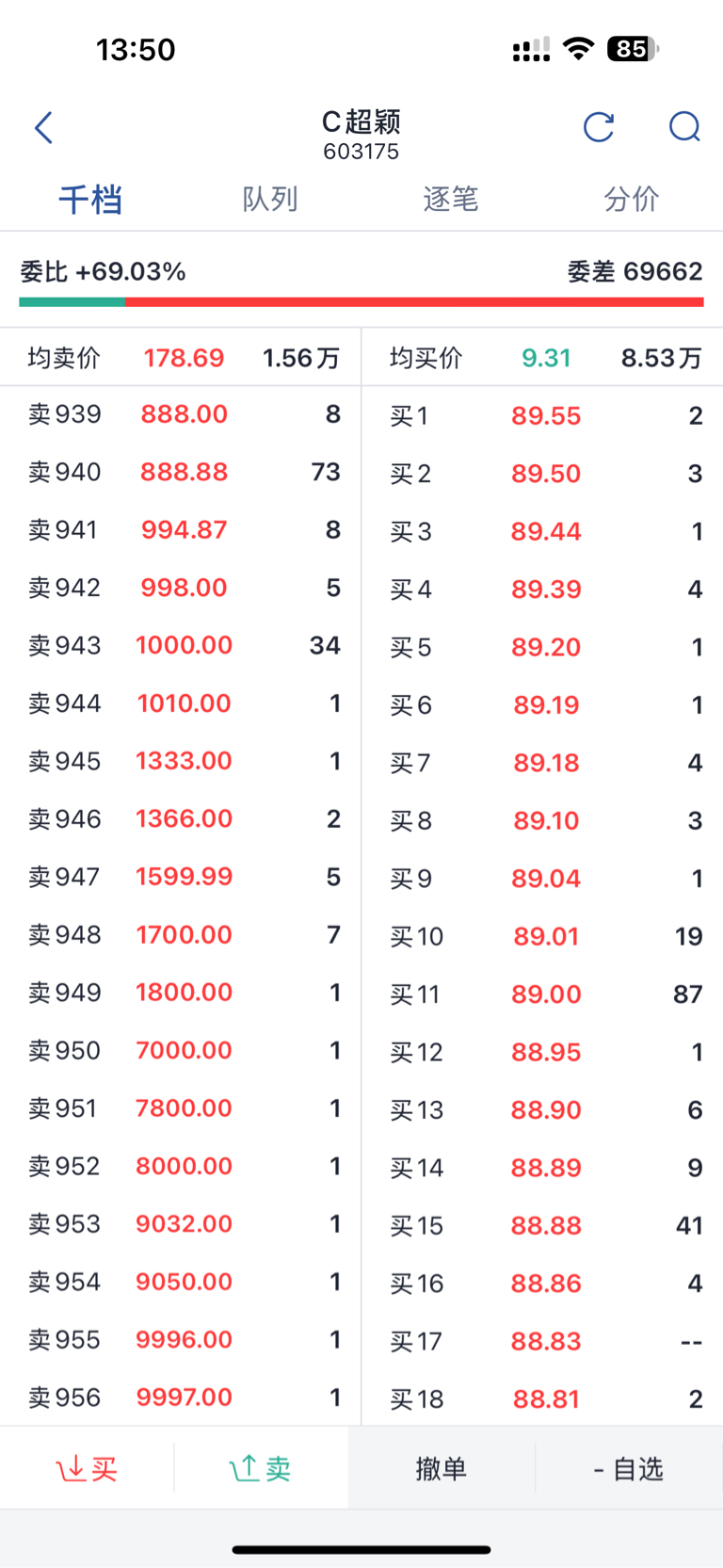This screenshot has width=723, height=1568.
Task: Switch to the 队列 tab
Action: tap(270, 200)
